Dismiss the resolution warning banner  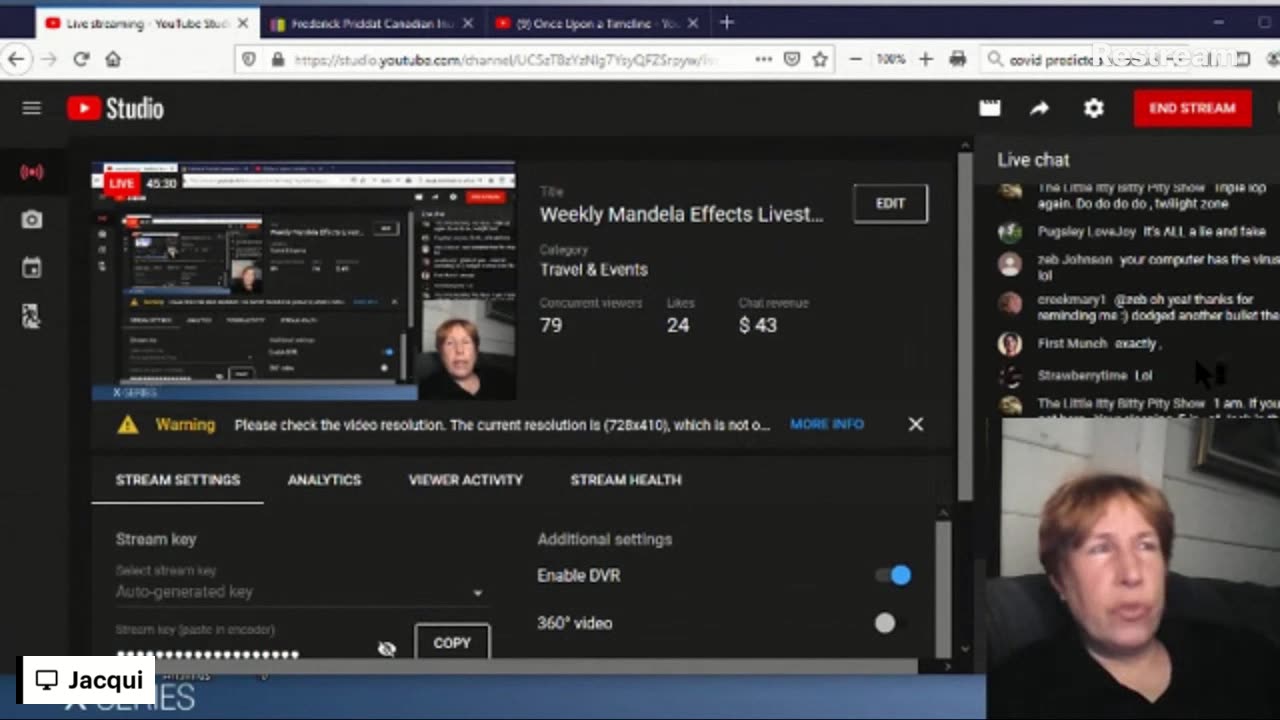[916, 424]
